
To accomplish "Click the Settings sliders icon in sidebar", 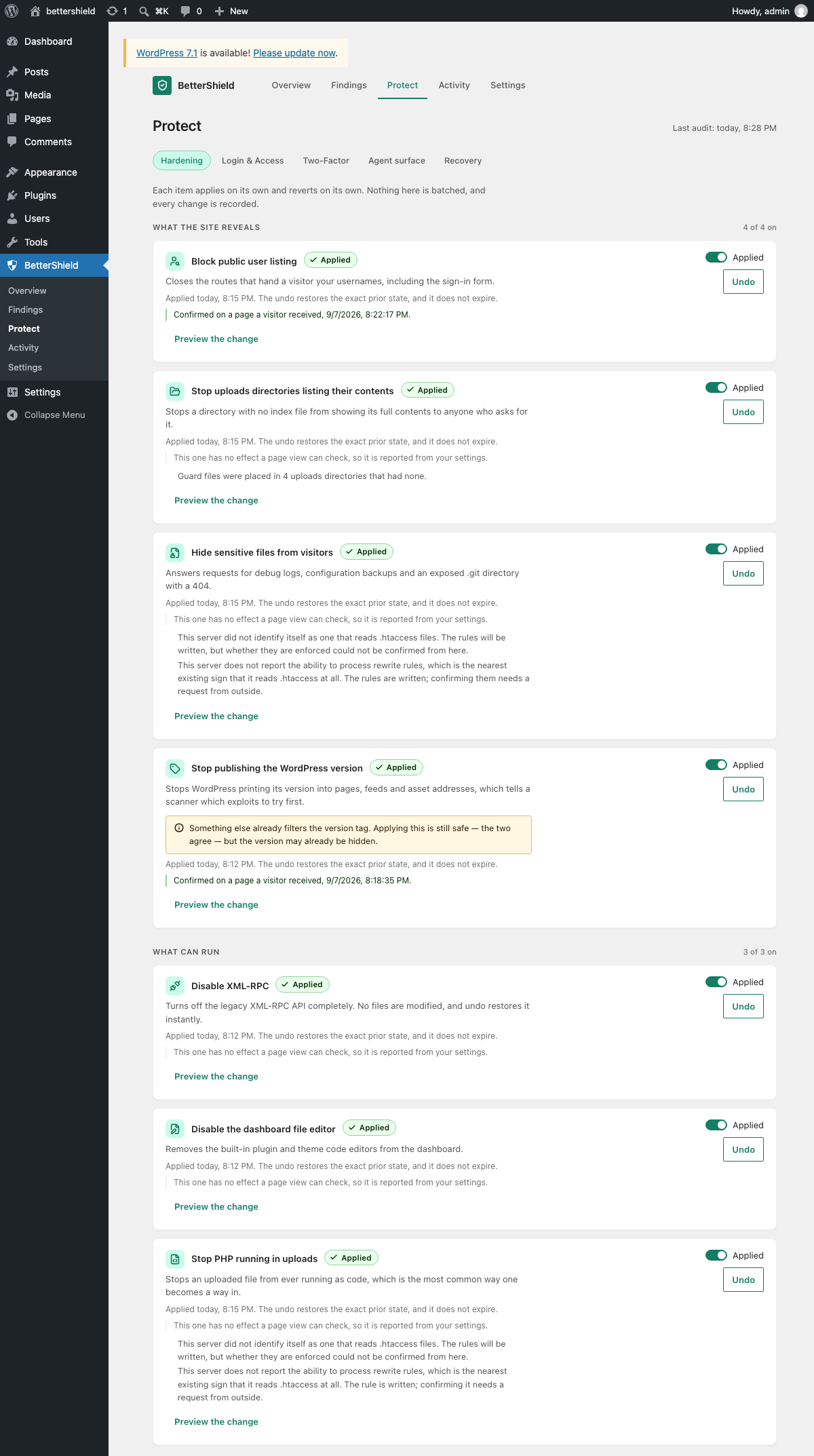I will (x=12, y=392).
